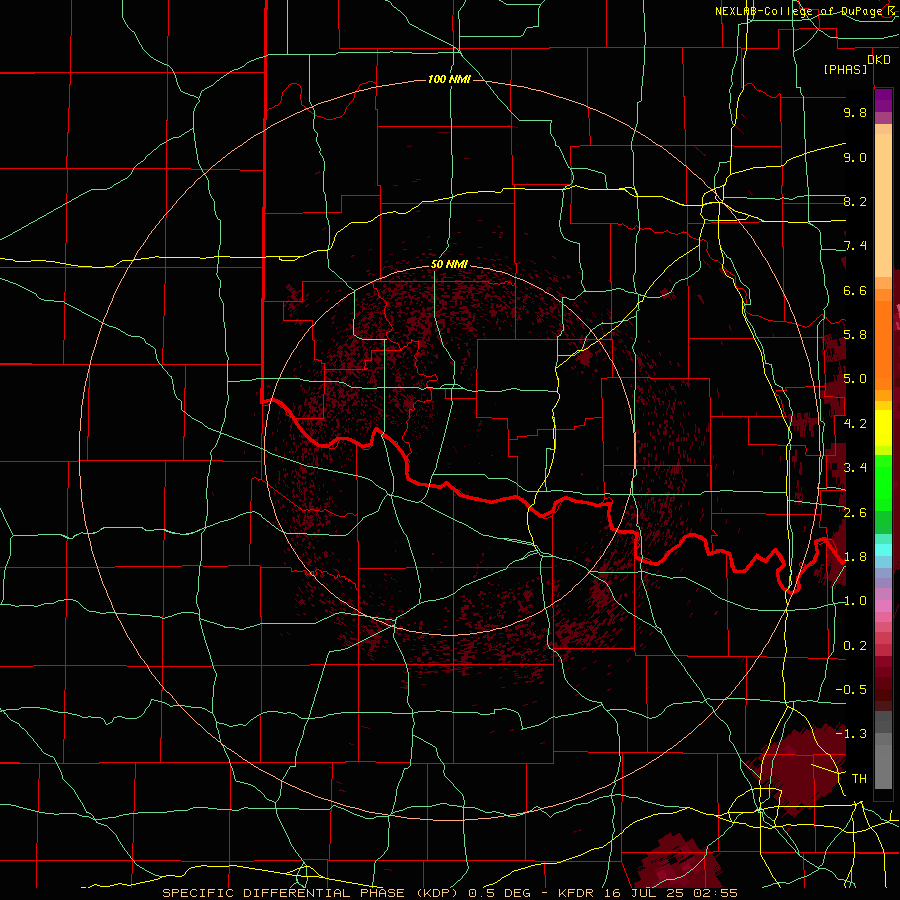Click the 1.0 value on the color scale
900x900 pixels.
pyautogui.click(x=855, y=601)
